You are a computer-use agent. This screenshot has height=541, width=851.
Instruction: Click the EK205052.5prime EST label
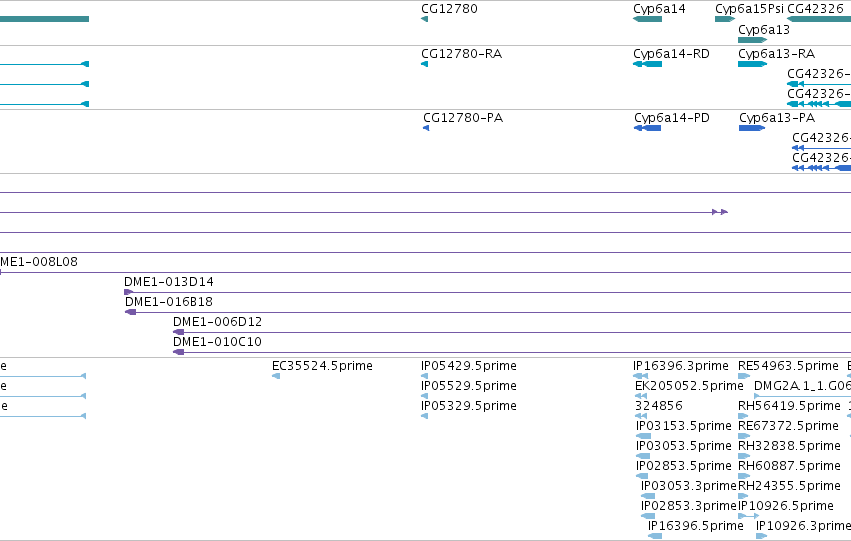pyautogui.click(x=689, y=386)
